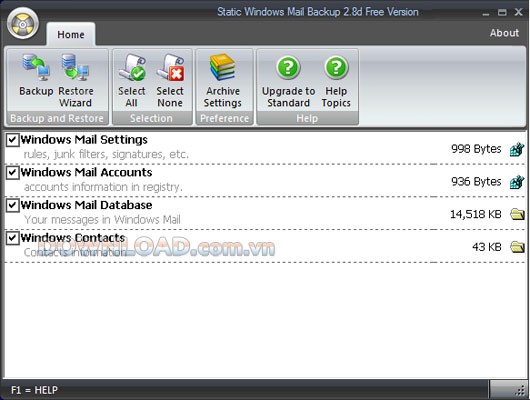
Task: Open the Restore Wizard
Action: 75,80
